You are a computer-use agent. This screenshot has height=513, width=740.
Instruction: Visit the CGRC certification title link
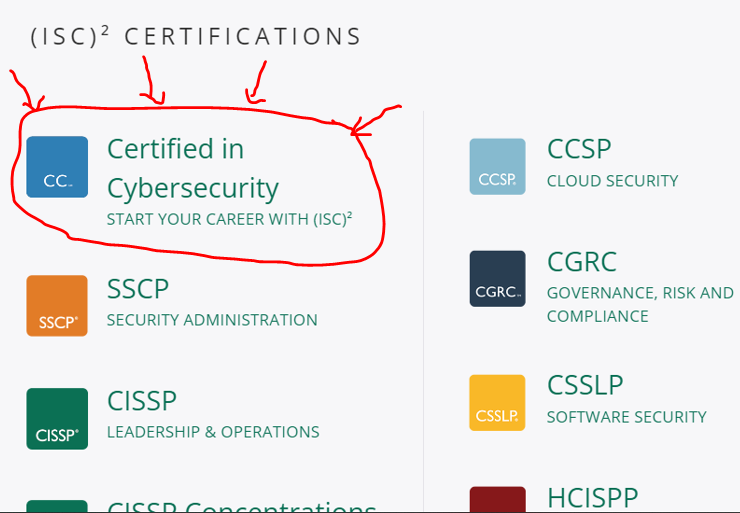(x=582, y=262)
